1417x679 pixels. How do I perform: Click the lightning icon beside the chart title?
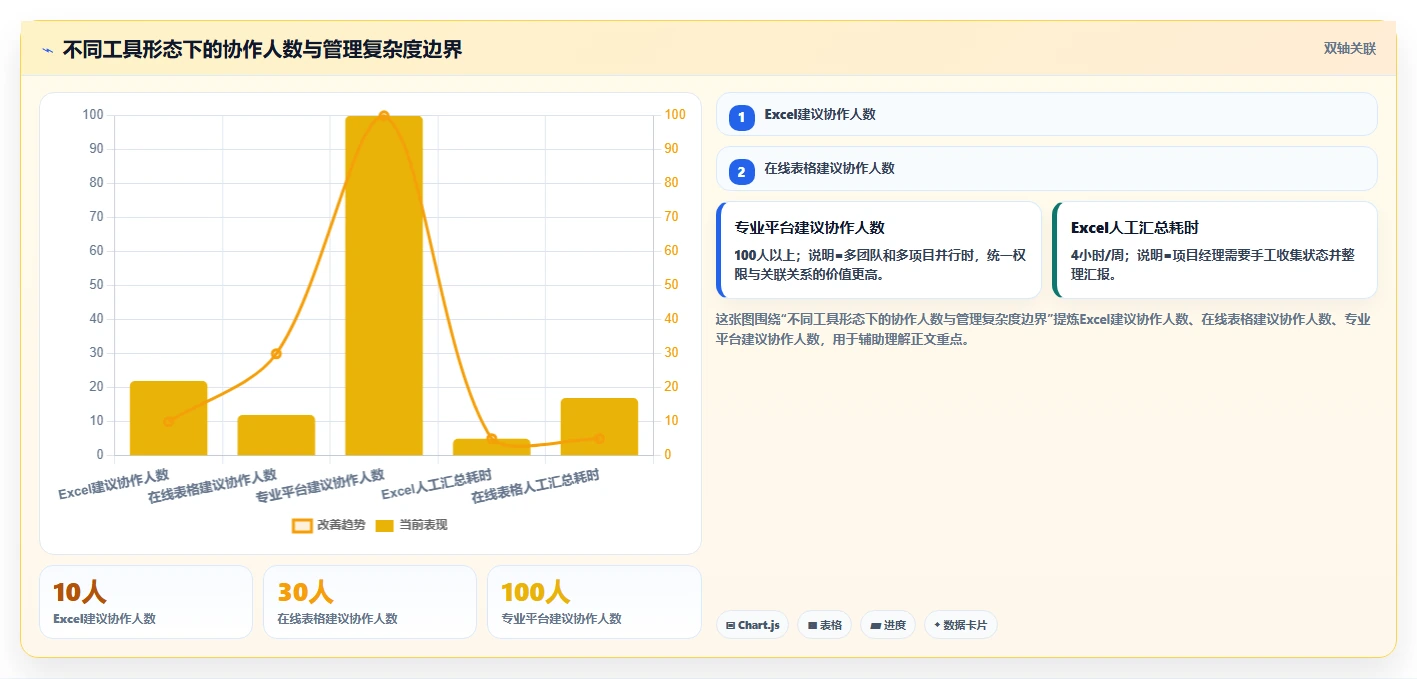coord(48,50)
